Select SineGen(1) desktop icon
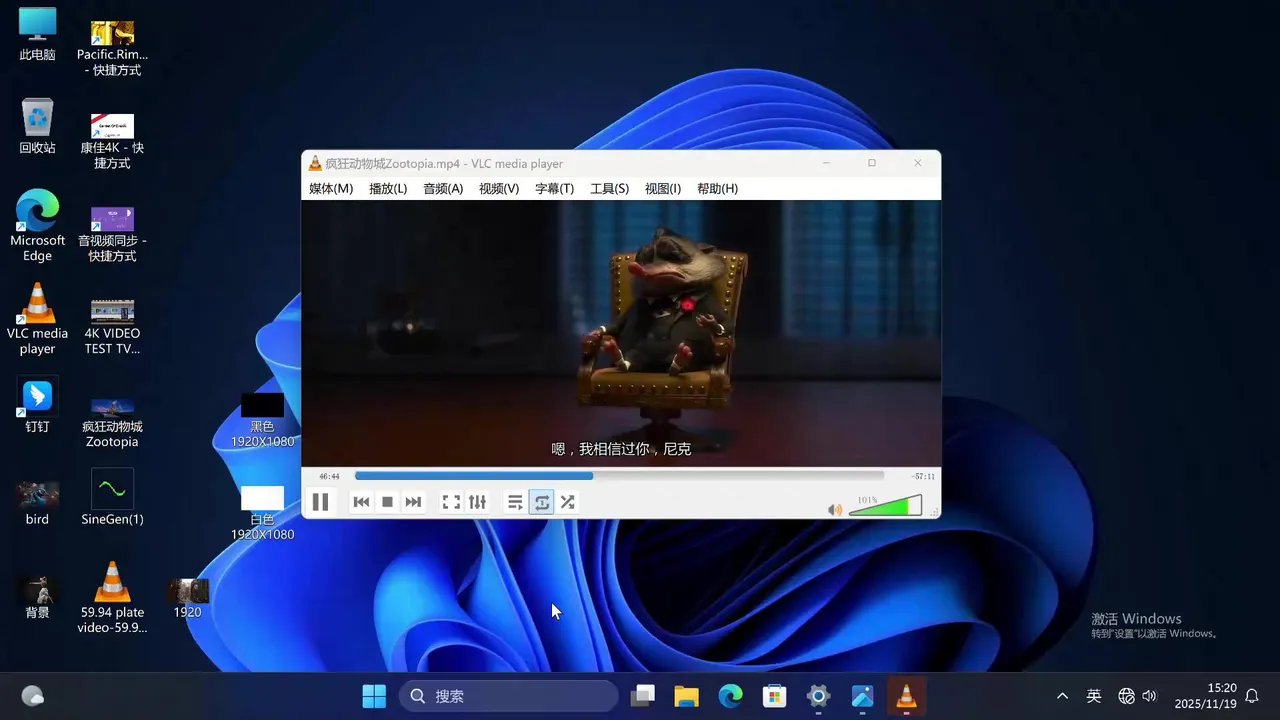Viewport: 1280px width, 720px height. tap(112, 498)
